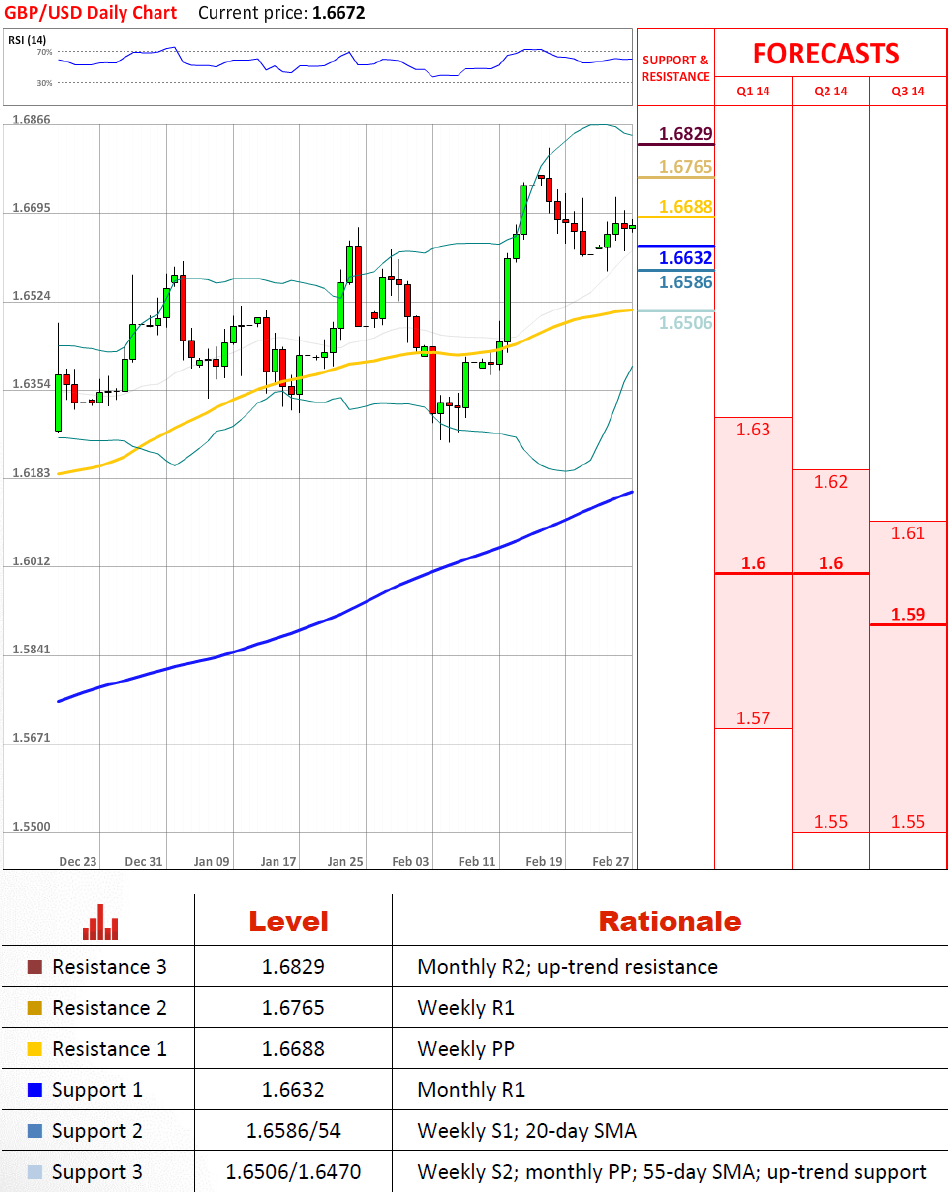
Task: Select the Resistance 2 row label
Action: (109, 1008)
